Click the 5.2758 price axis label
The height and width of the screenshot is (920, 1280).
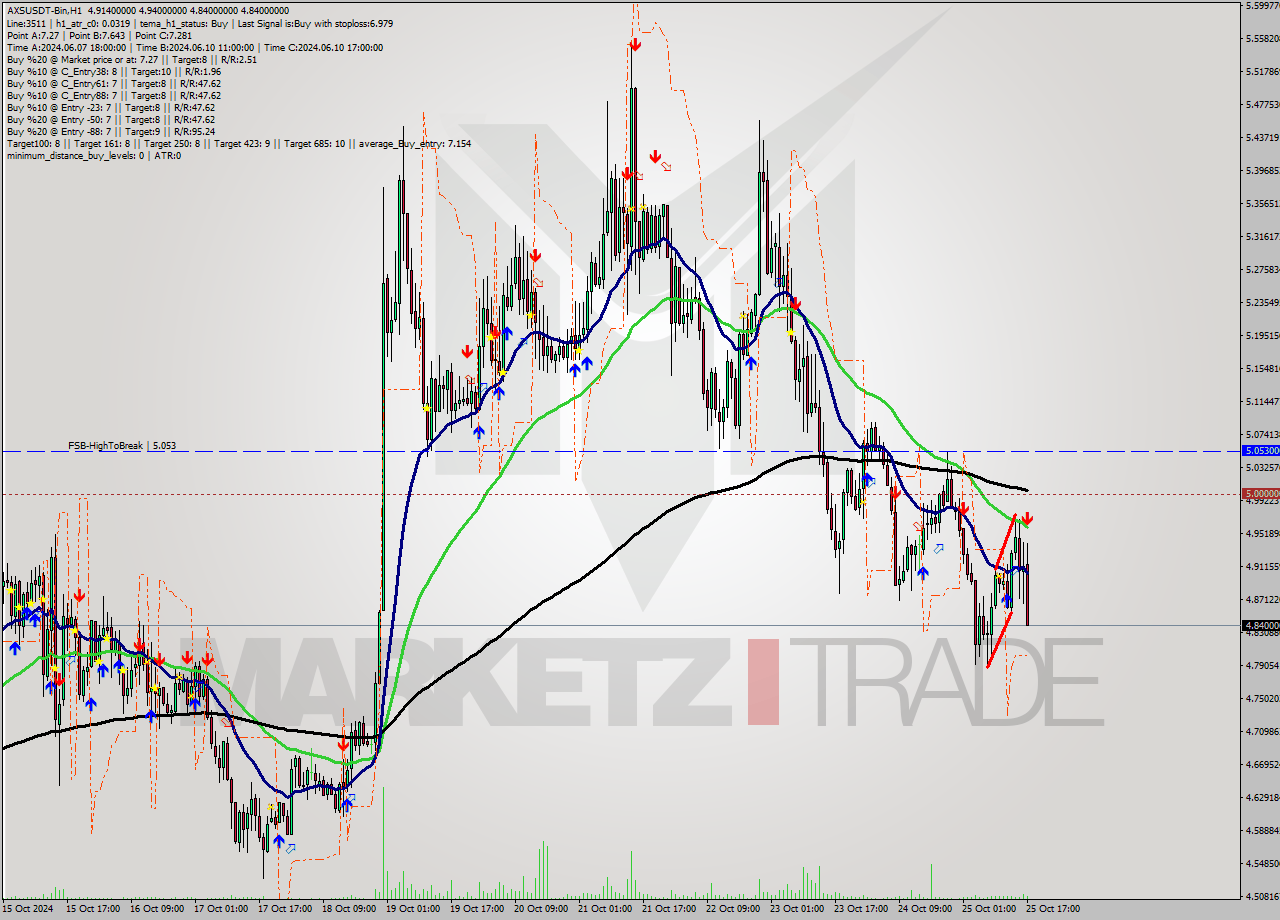(x=1262, y=270)
